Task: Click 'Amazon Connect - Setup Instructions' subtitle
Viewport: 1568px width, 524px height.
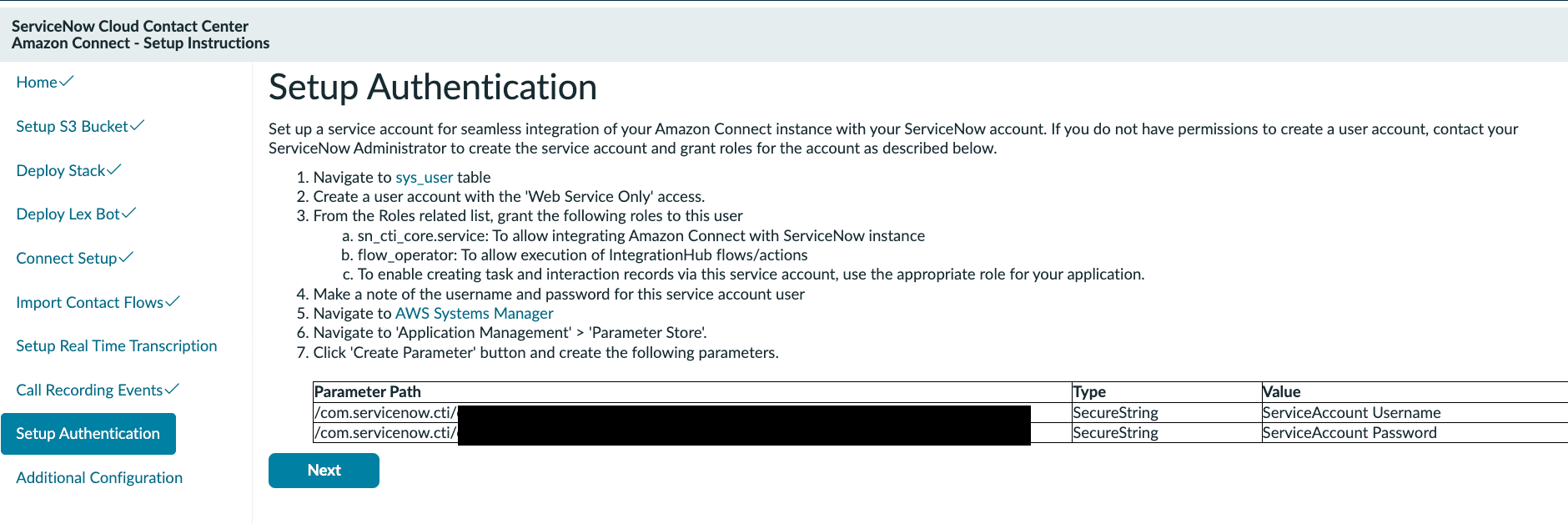Action: click(x=140, y=43)
